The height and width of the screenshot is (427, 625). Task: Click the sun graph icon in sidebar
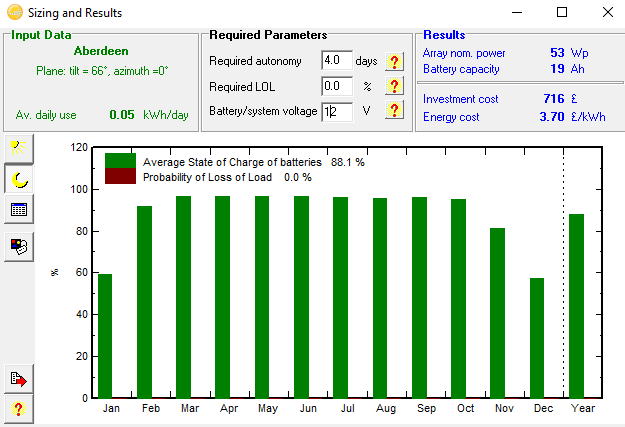18,149
